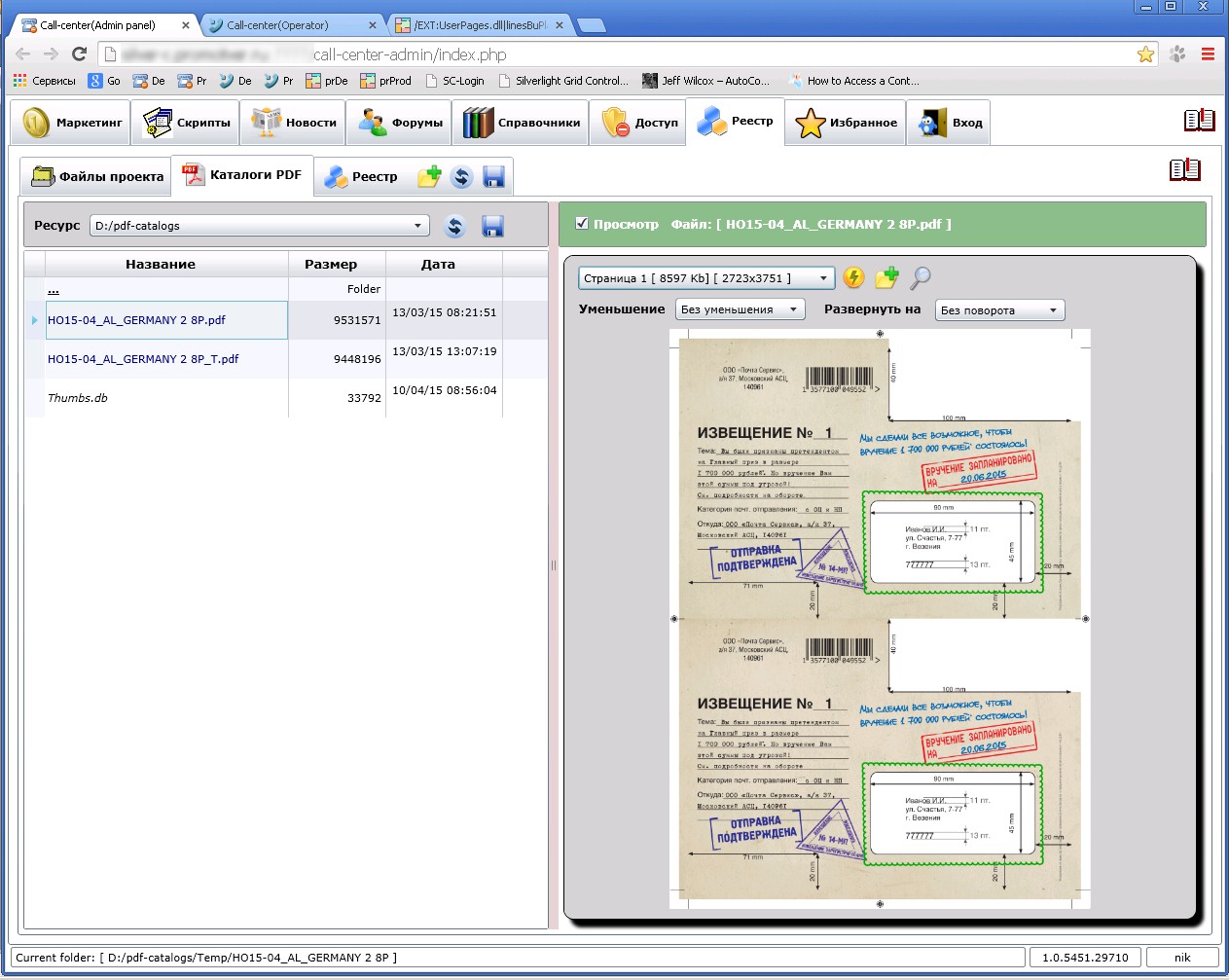1229x980 pixels.
Task: Open the Страница 1 page selector dropdown
Action: tap(706, 278)
